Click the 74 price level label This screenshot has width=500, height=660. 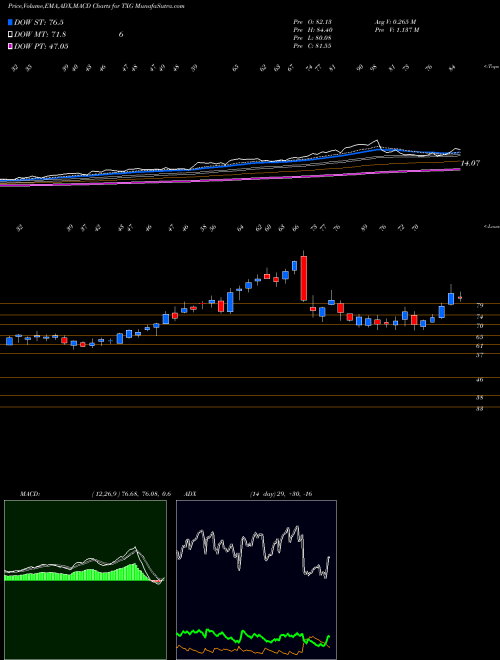click(x=480, y=317)
